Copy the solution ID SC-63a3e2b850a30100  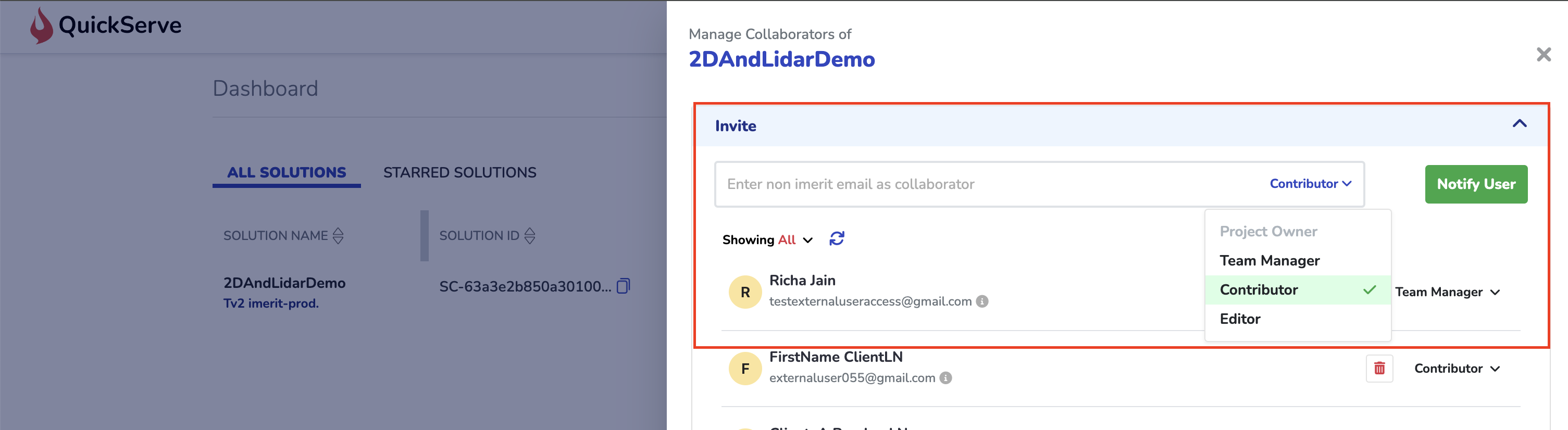point(624,286)
